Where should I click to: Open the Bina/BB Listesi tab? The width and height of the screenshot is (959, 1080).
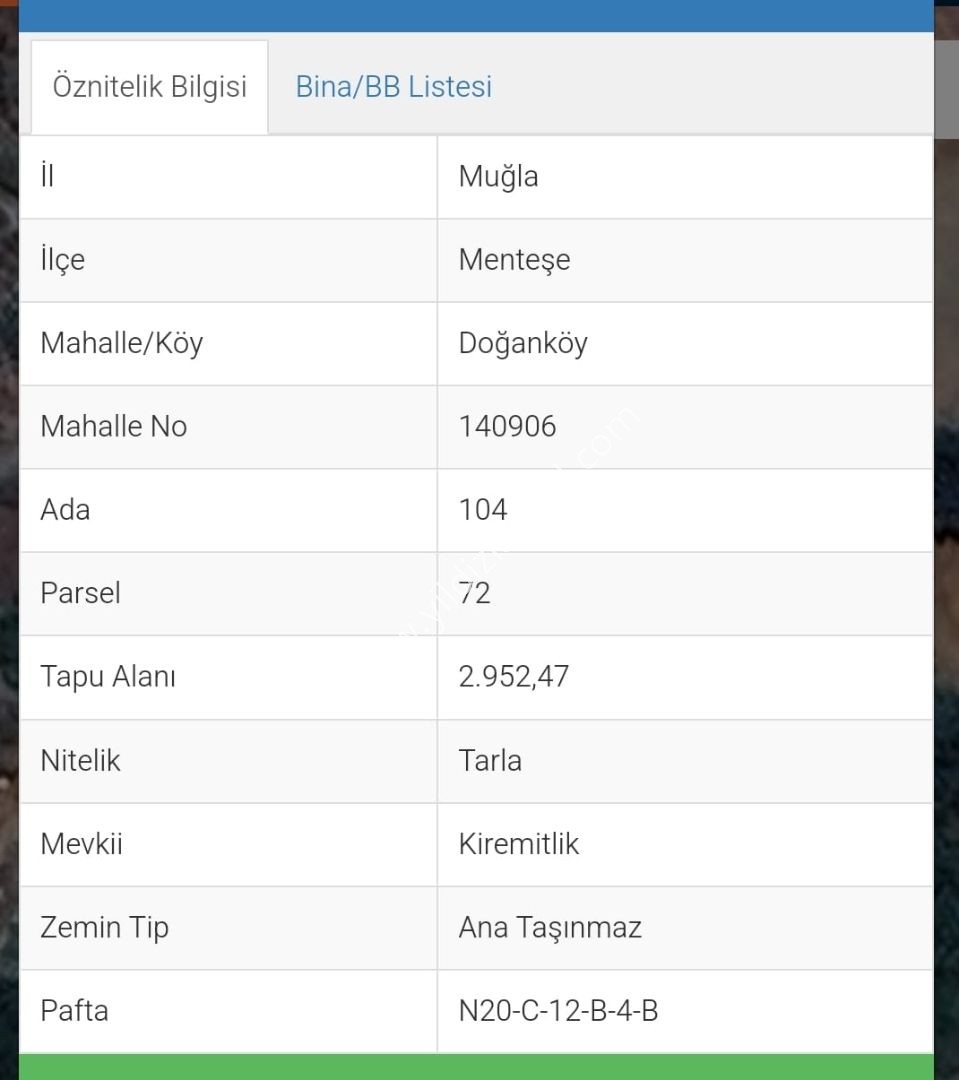(393, 87)
